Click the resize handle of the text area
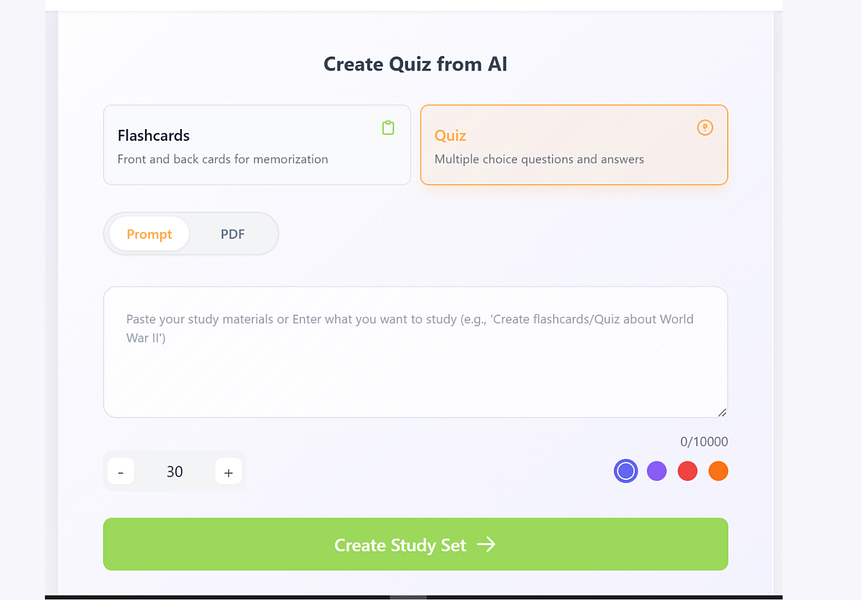The width and height of the screenshot is (861, 600). [720, 411]
